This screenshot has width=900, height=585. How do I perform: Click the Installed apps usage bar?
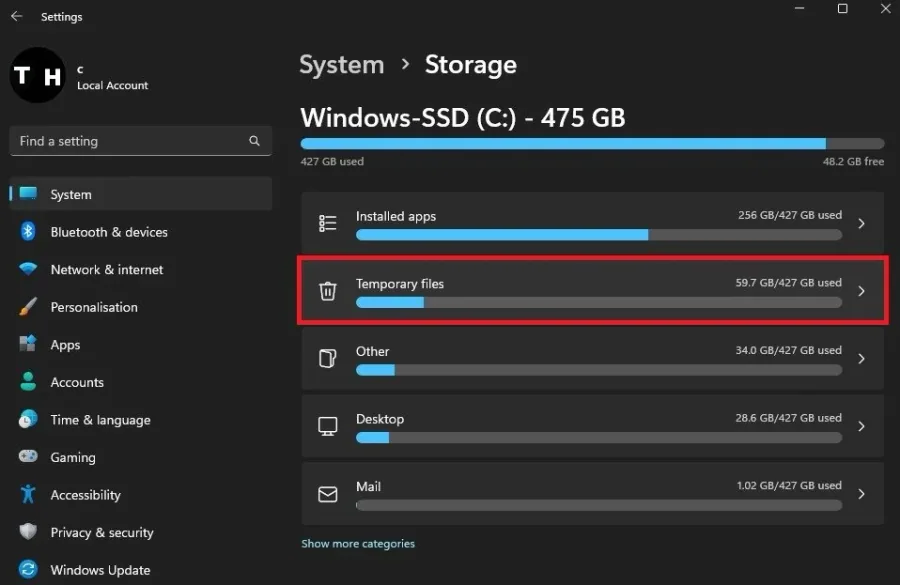click(x=599, y=234)
